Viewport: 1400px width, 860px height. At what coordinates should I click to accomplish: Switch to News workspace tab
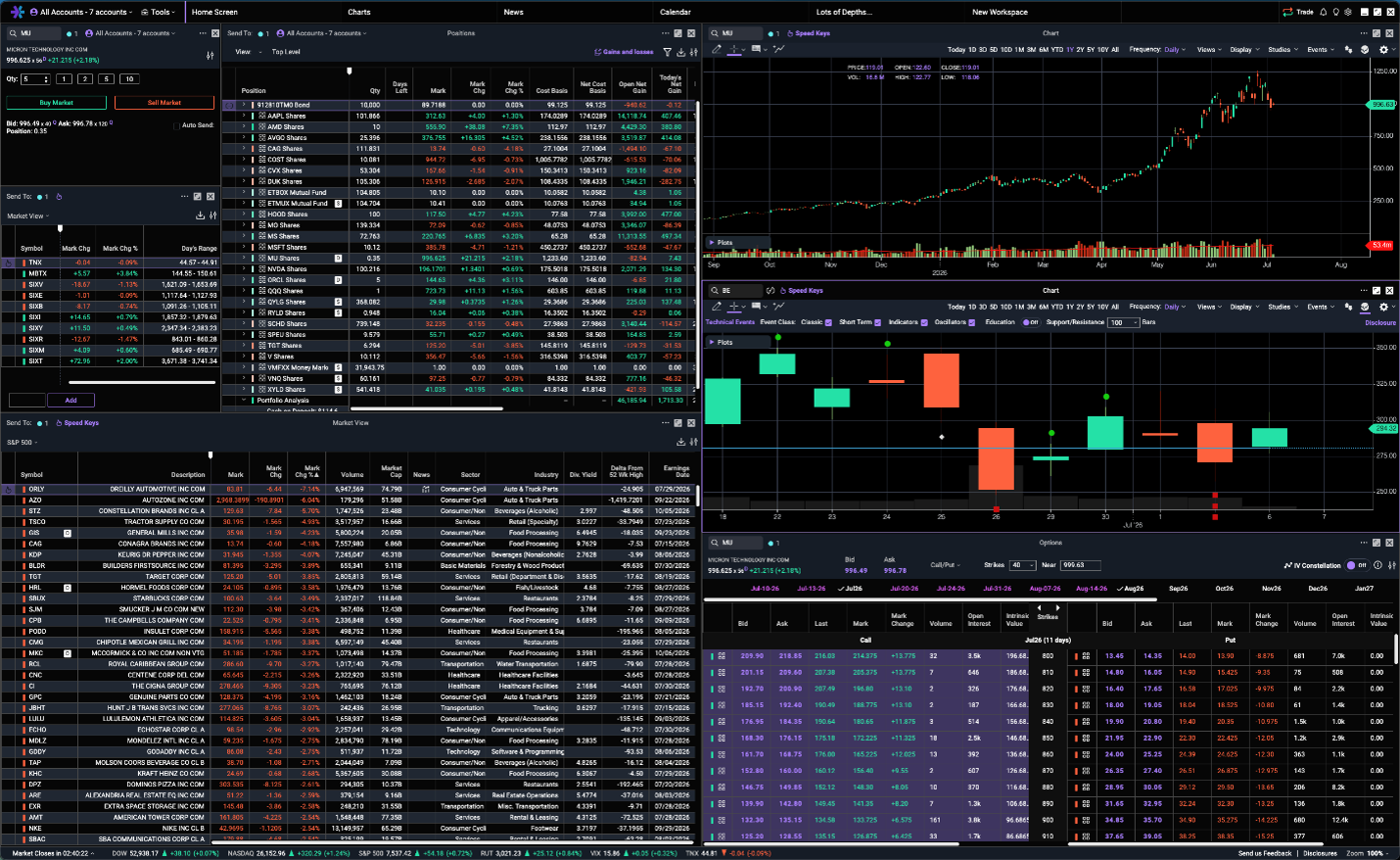pos(513,12)
